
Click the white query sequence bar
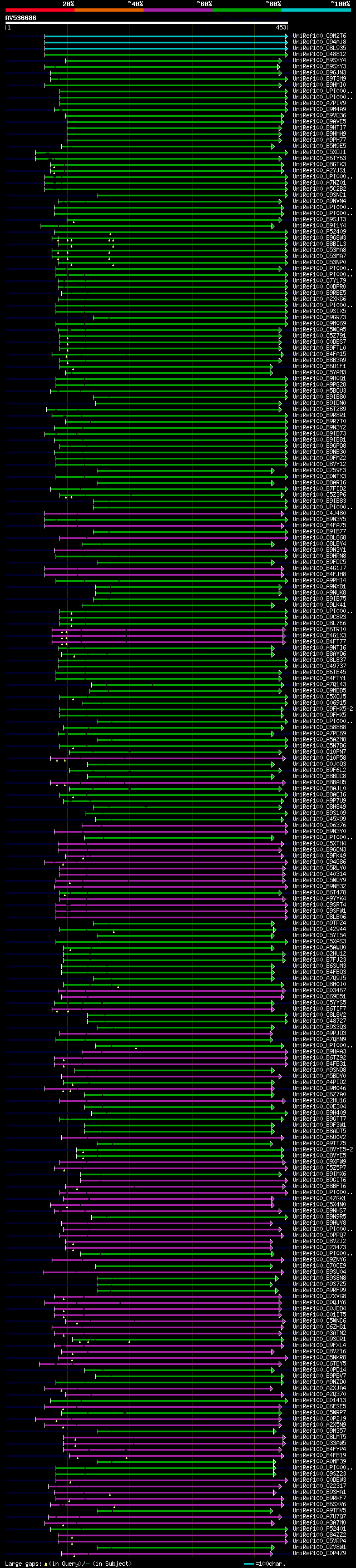(147, 23)
